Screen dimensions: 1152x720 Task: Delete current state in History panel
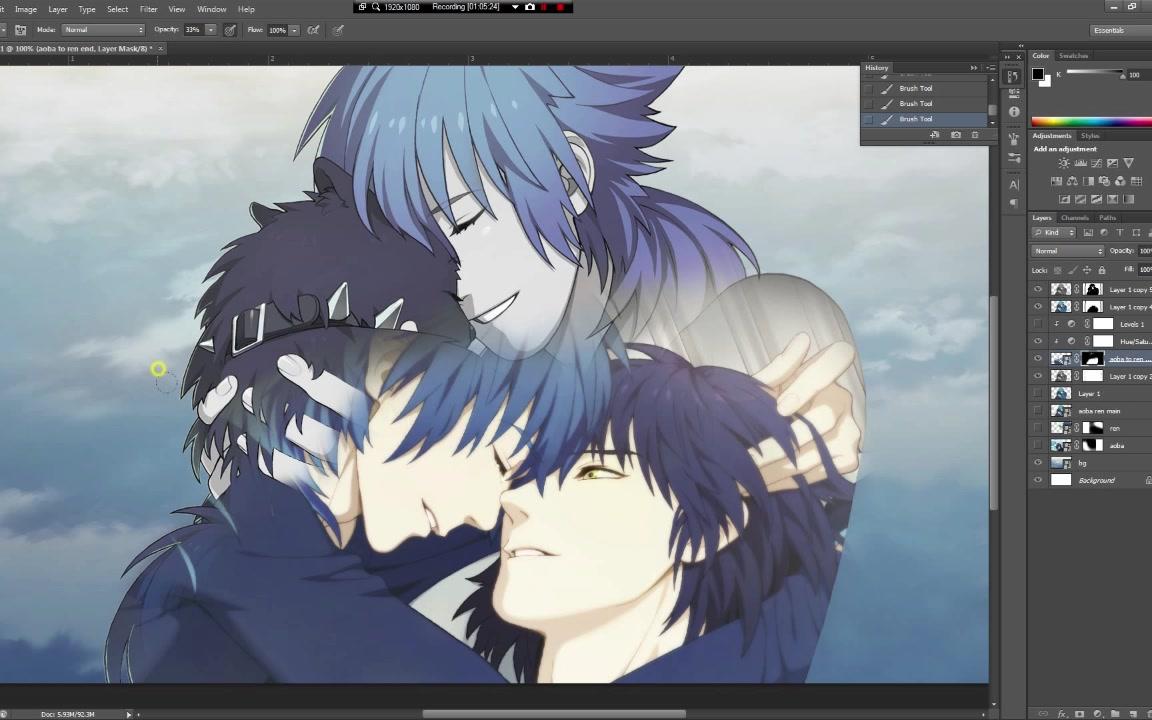pos(975,135)
